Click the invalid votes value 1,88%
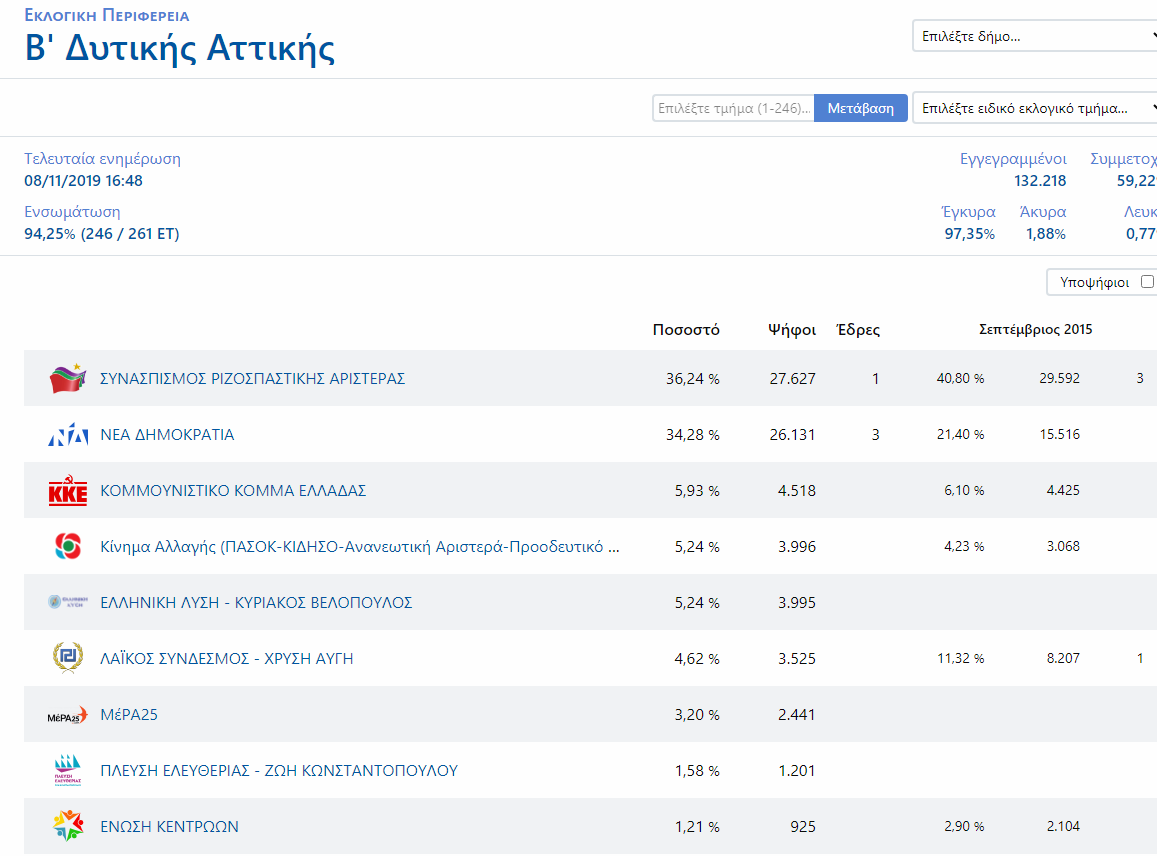This screenshot has width=1157, height=856. point(1046,234)
